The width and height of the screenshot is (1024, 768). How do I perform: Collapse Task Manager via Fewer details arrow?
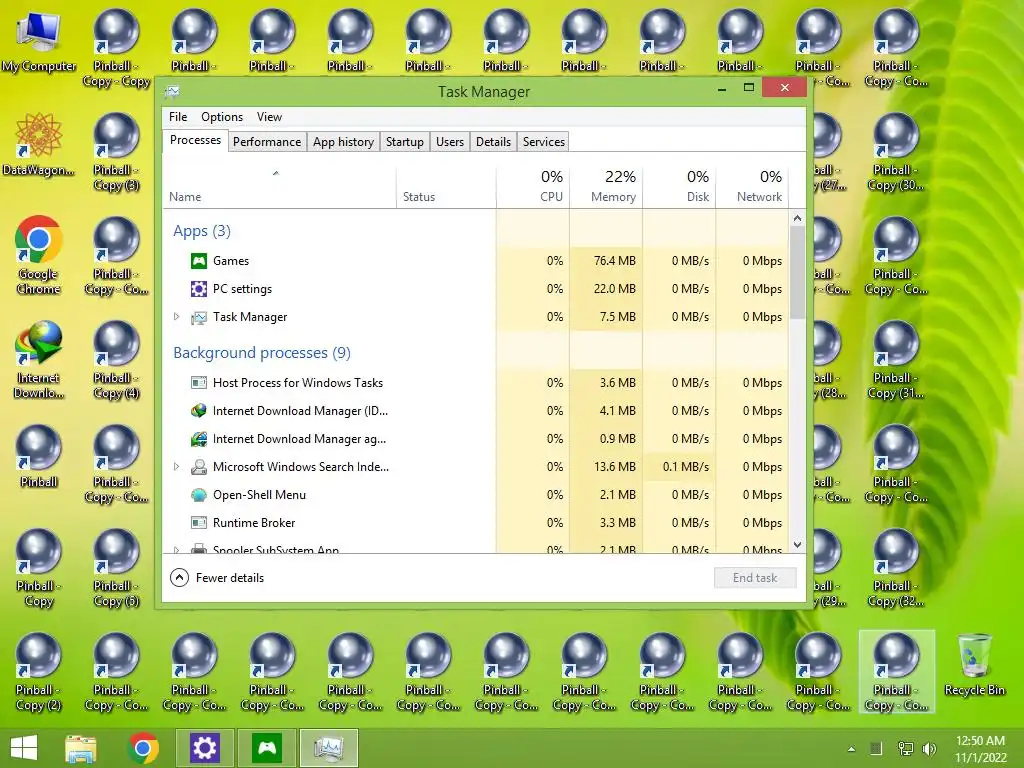point(179,577)
